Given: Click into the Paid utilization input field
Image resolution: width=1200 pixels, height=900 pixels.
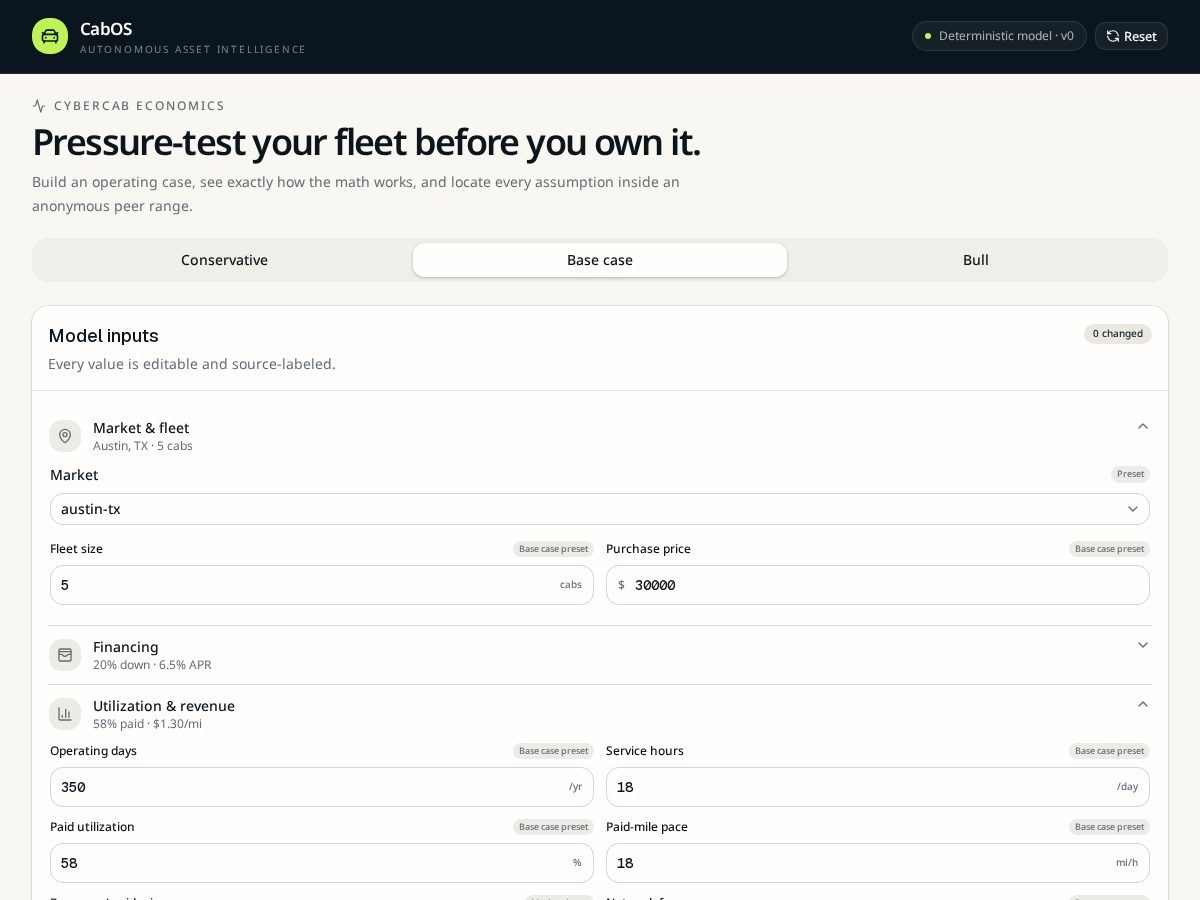Looking at the screenshot, I should 322,863.
